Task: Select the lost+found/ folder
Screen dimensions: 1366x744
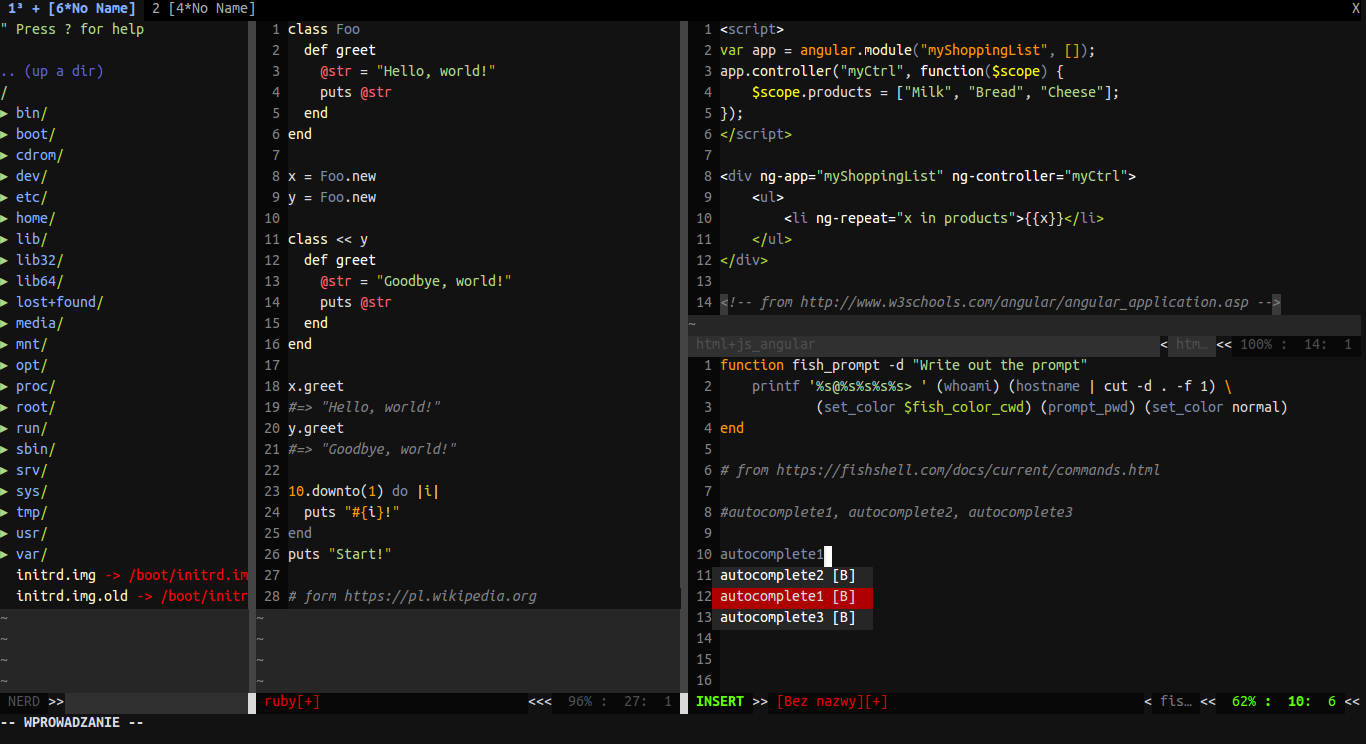Action: tap(60, 302)
